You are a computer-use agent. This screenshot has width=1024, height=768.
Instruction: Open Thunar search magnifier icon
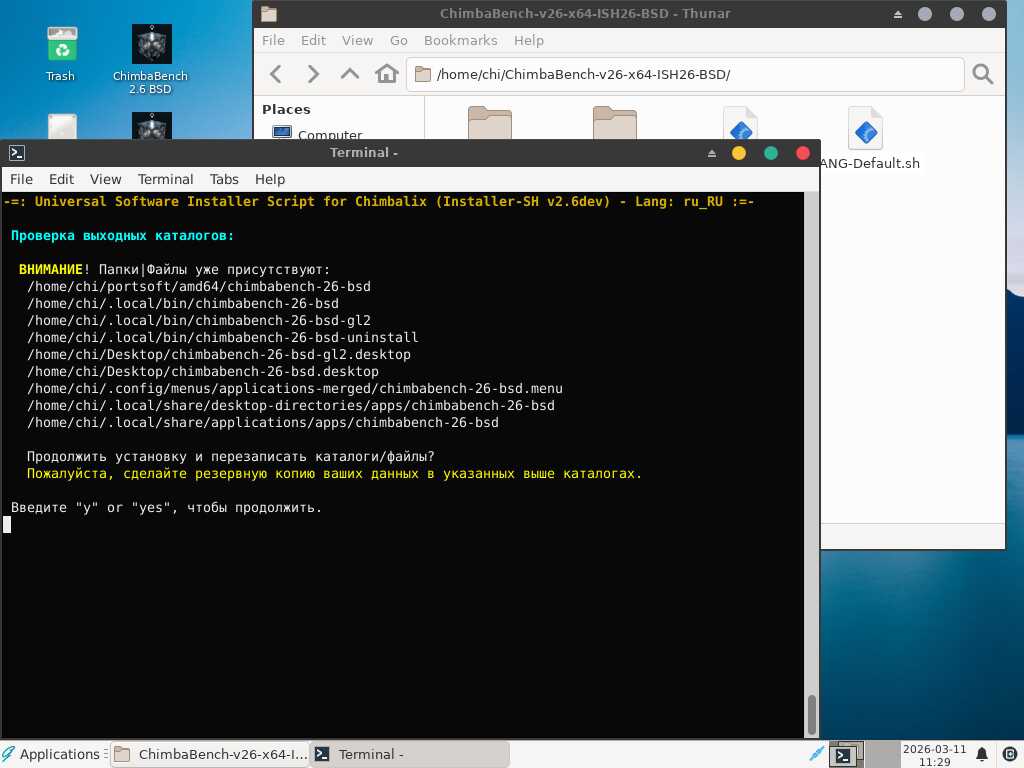[x=982, y=74]
